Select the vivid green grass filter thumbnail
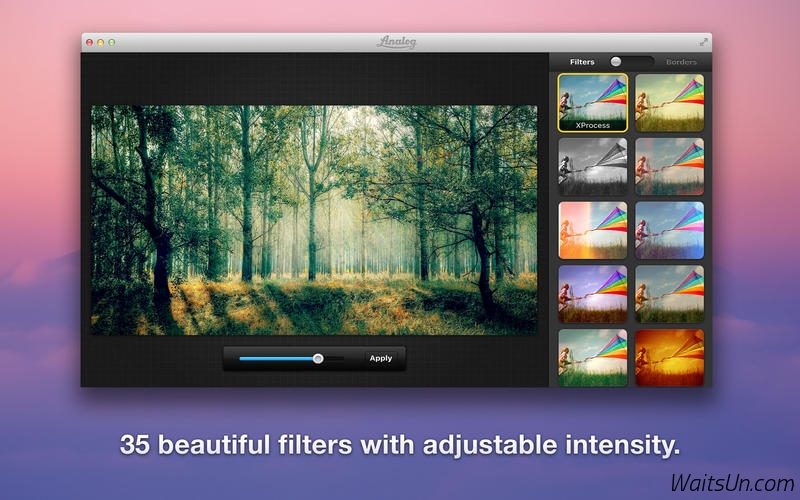 (x=592, y=358)
